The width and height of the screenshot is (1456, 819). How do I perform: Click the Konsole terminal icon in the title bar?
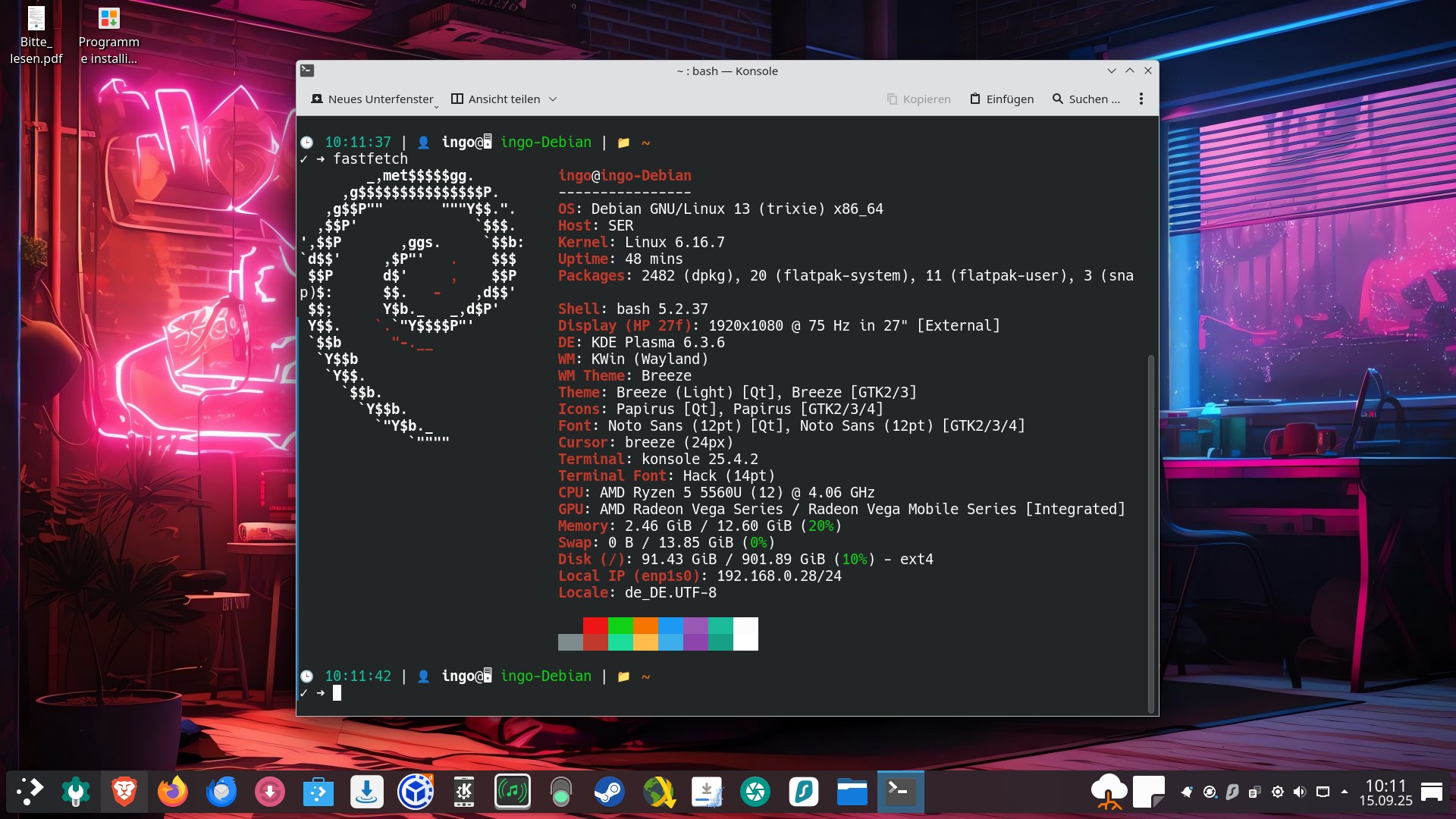307,71
